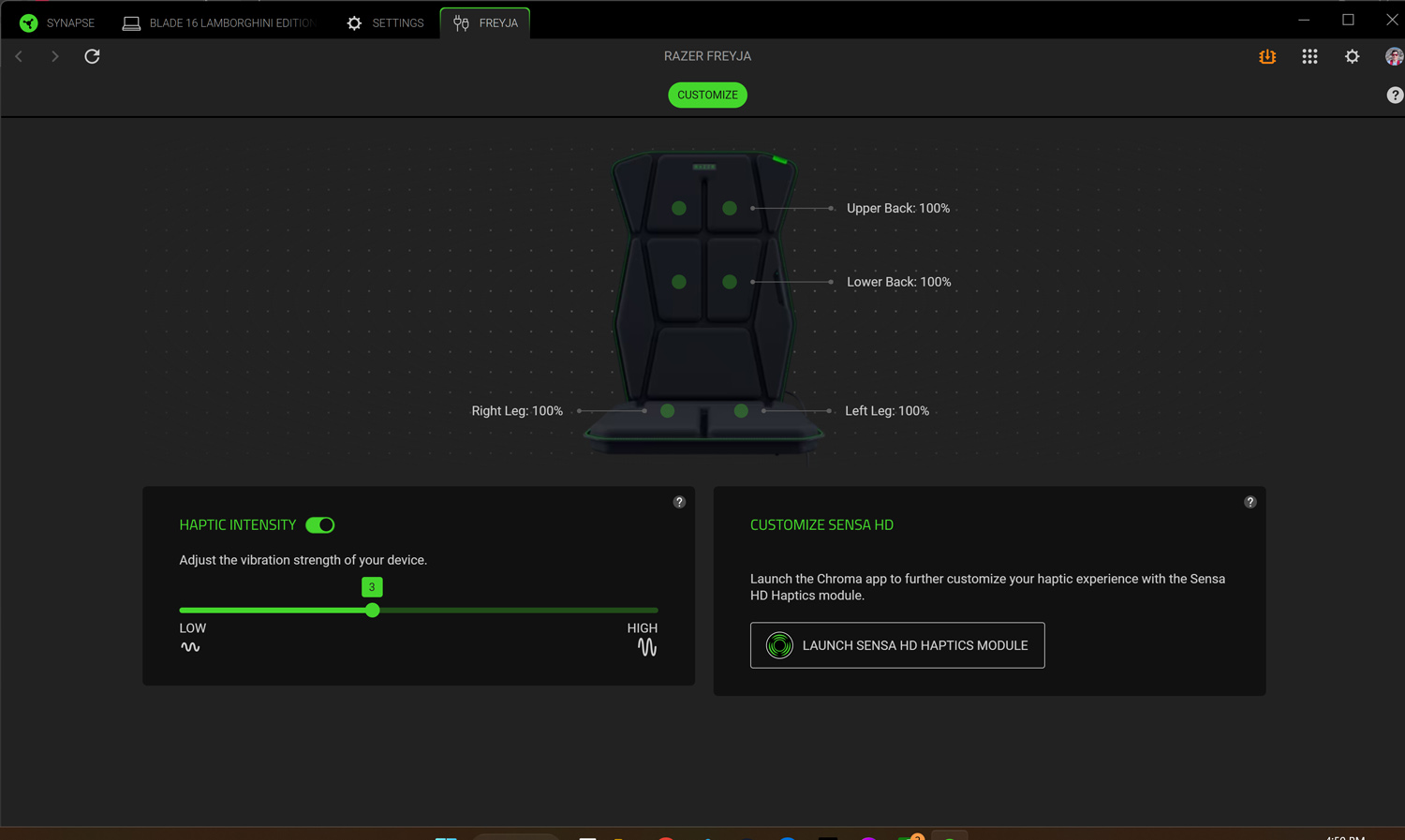The height and width of the screenshot is (840, 1405).
Task: Select the Right Leg haptic zone dot
Action: pos(668,411)
